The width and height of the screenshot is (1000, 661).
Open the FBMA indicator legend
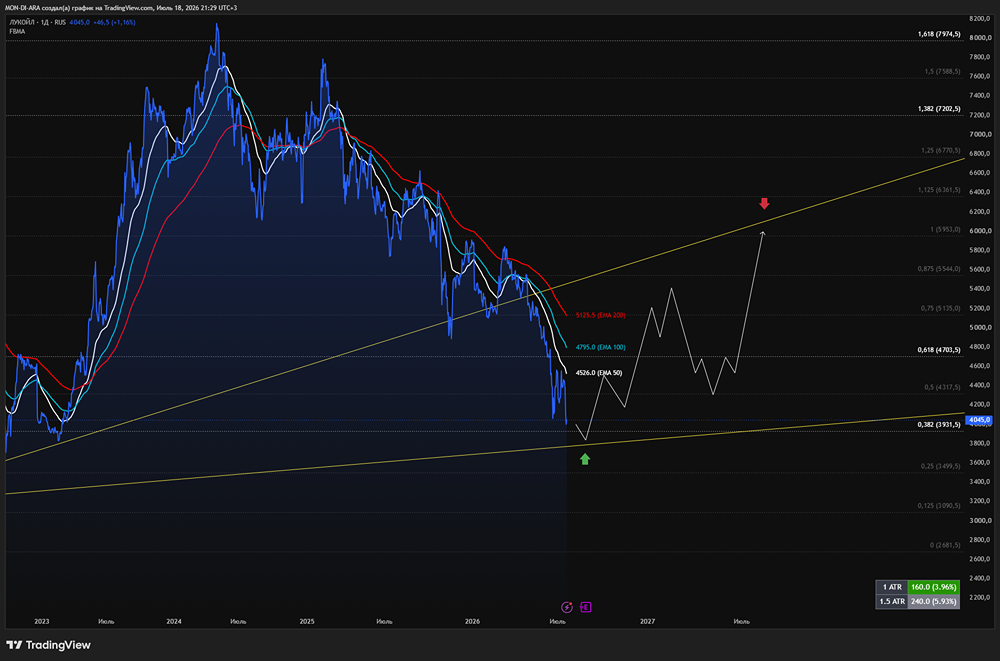(x=17, y=31)
